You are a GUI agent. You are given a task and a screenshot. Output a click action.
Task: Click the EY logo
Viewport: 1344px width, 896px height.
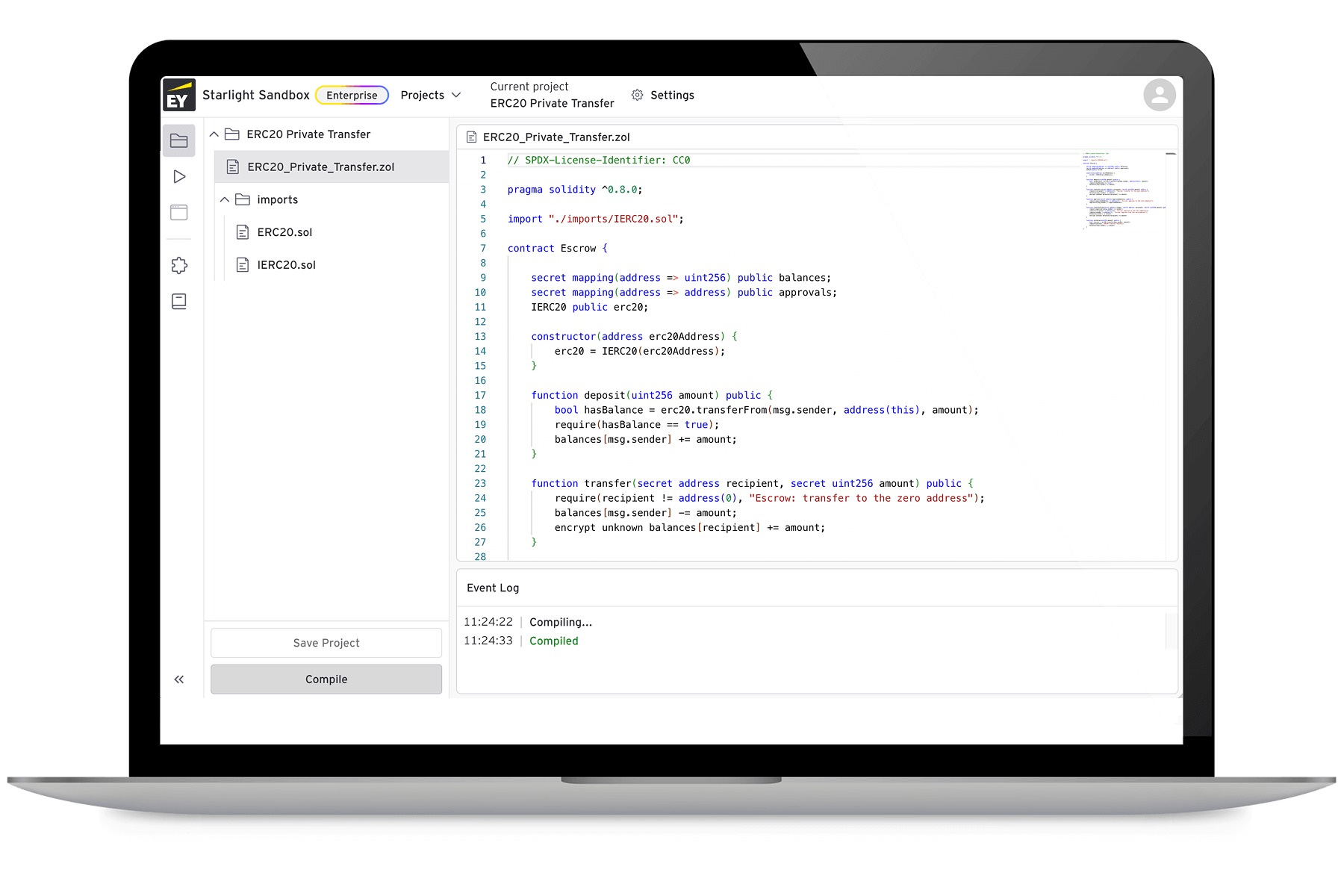179,96
